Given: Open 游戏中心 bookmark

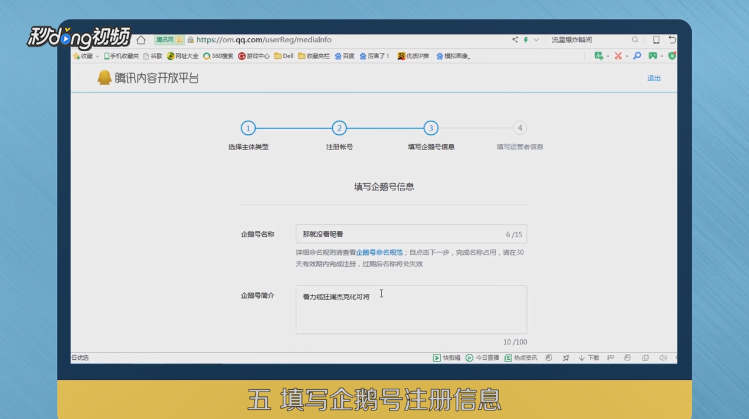Looking at the screenshot, I should click(x=254, y=56).
